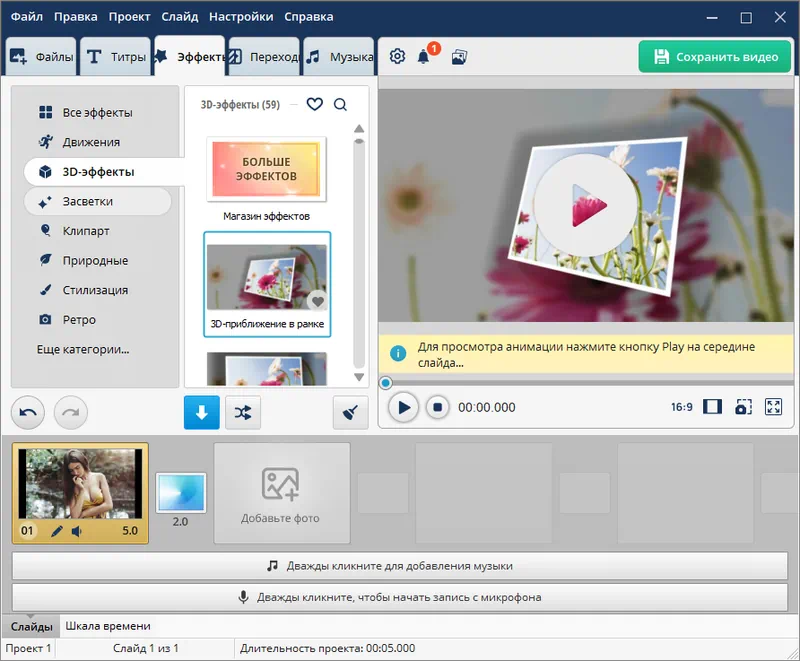The image size is (800, 661).
Task: Click the Добавьте фото placeholder
Action: (282, 493)
